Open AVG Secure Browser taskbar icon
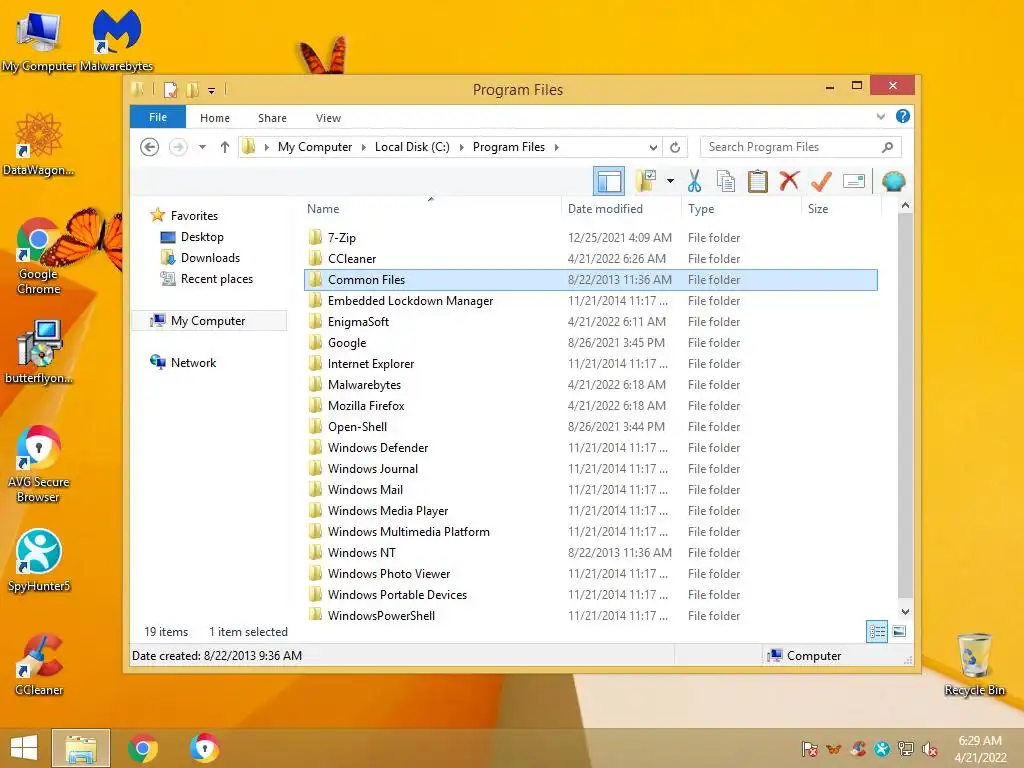 click(x=204, y=748)
